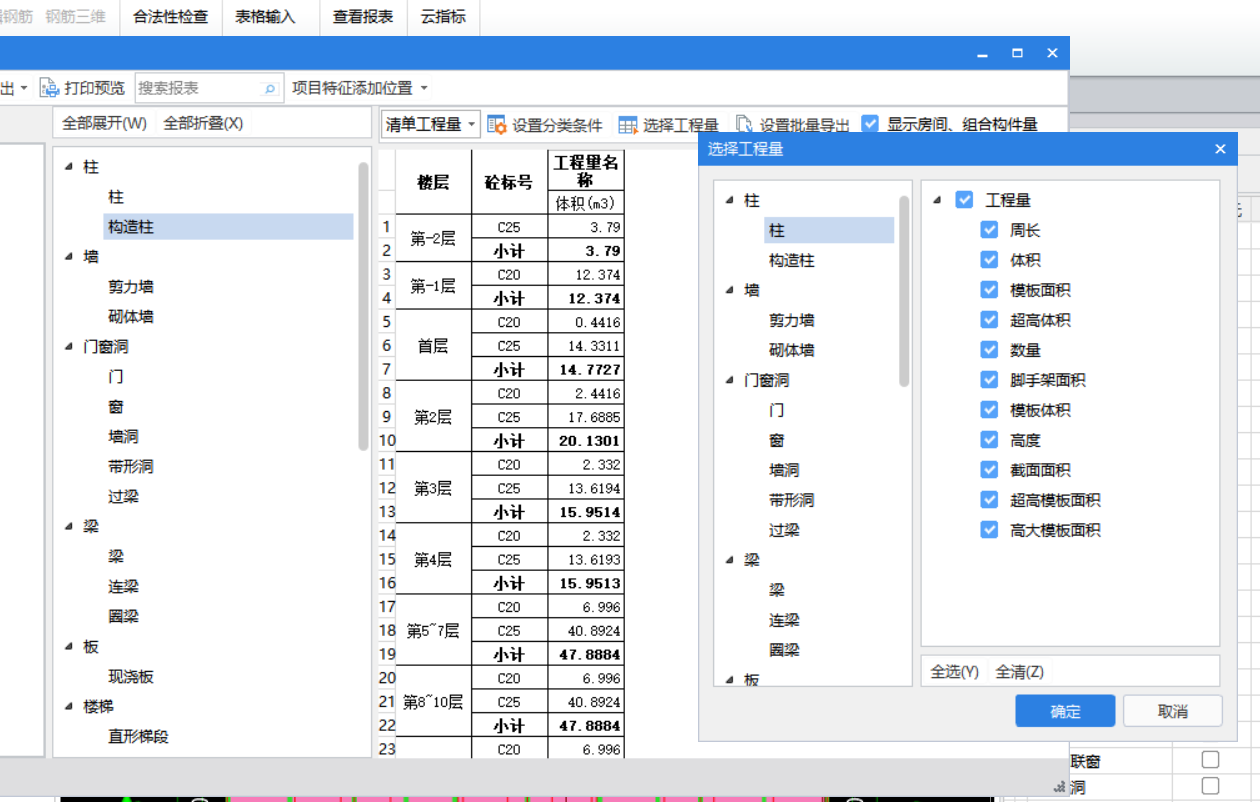This screenshot has height=802, width=1260.
Task: Click the dialog tree vertical scrollbar
Action: click(904, 291)
